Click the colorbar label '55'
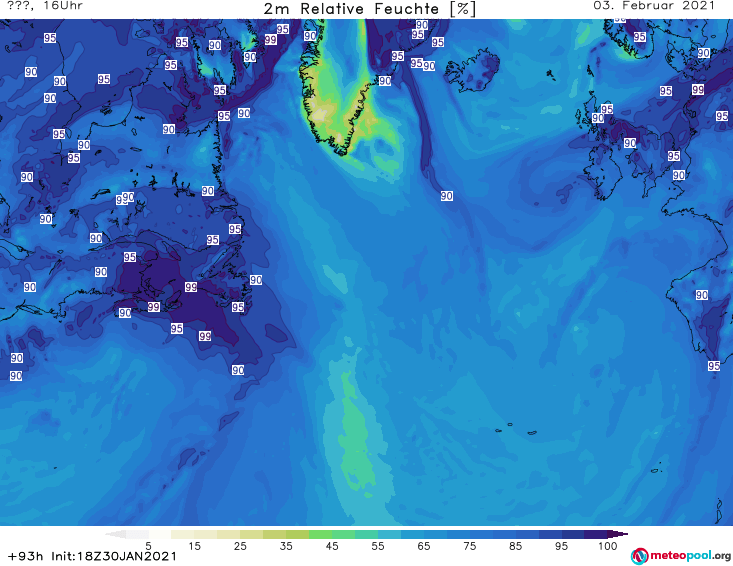Image resolution: width=733 pixels, height=566 pixels. pyautogui.click(x=377, y=545)
